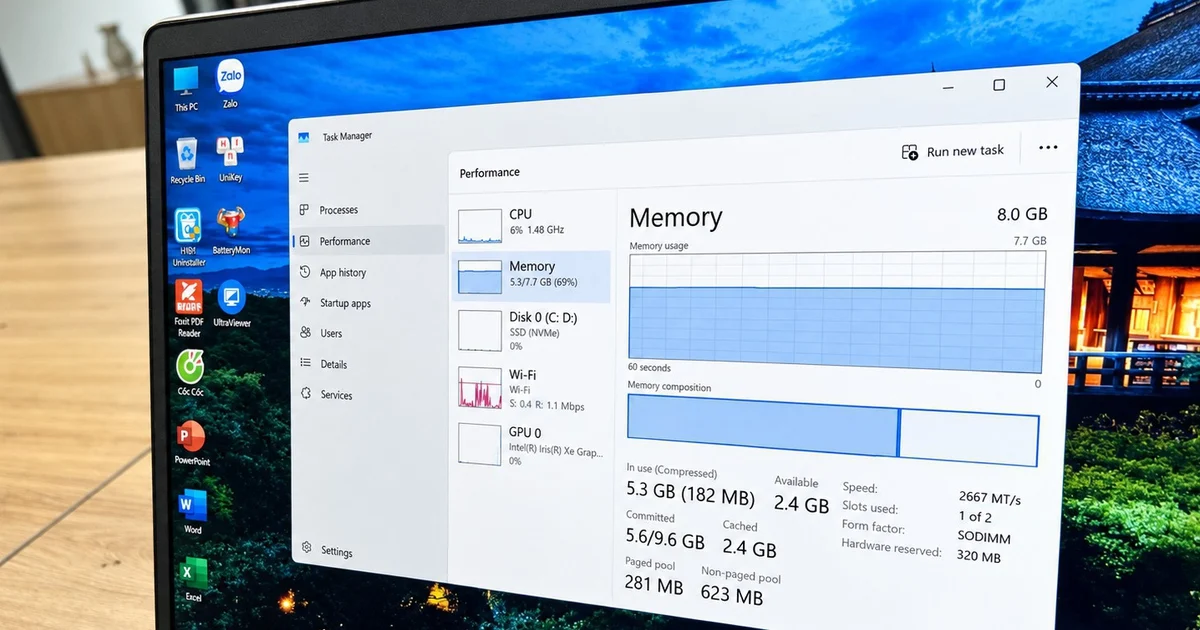Click the Startup apps sidebar icon
The image size is (1200, 630).
[x=305, y=302]
